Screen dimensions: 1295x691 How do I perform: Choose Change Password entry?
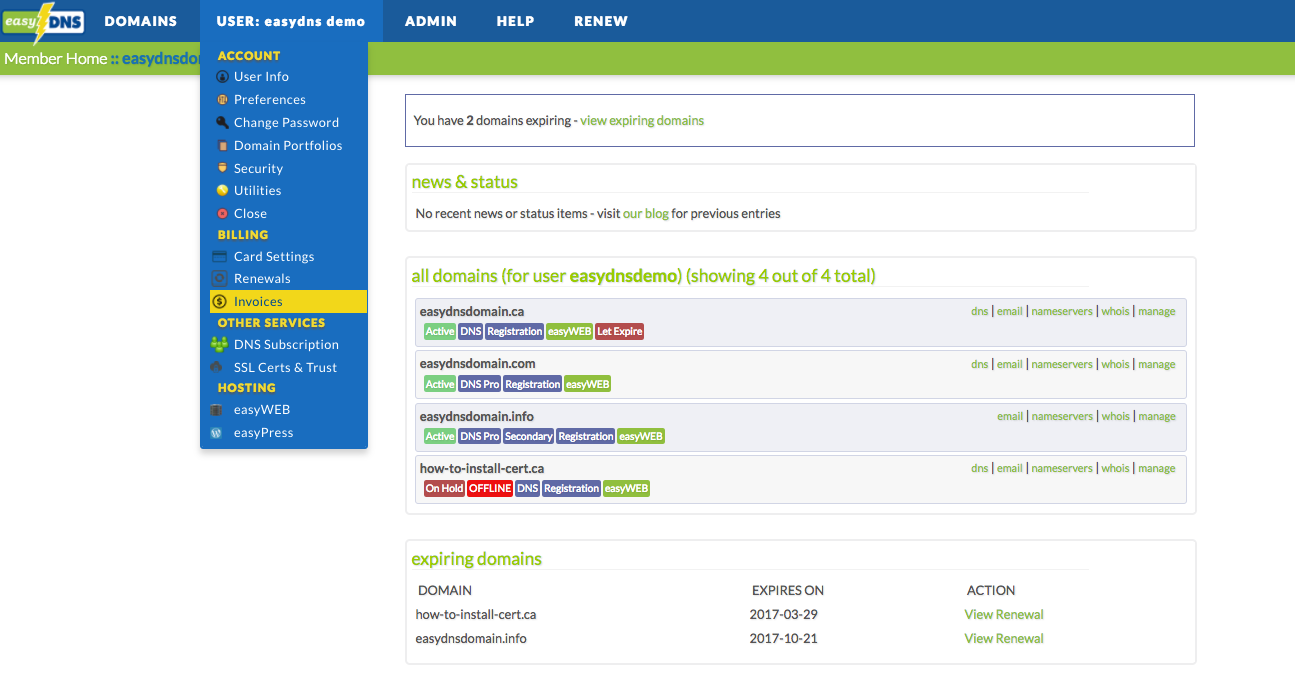coord(286,123)
